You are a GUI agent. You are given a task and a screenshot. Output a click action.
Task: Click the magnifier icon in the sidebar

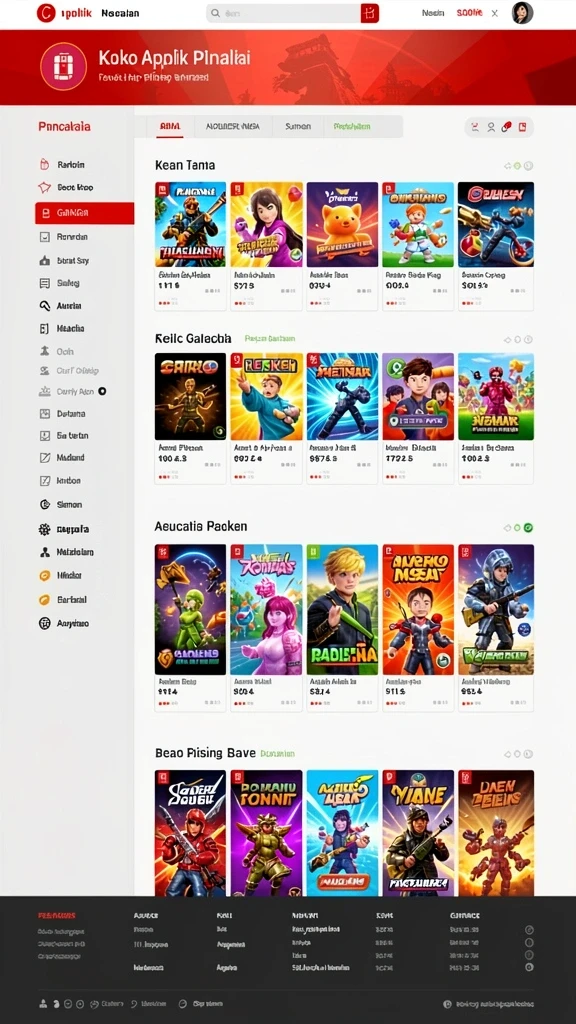point(45,306)
